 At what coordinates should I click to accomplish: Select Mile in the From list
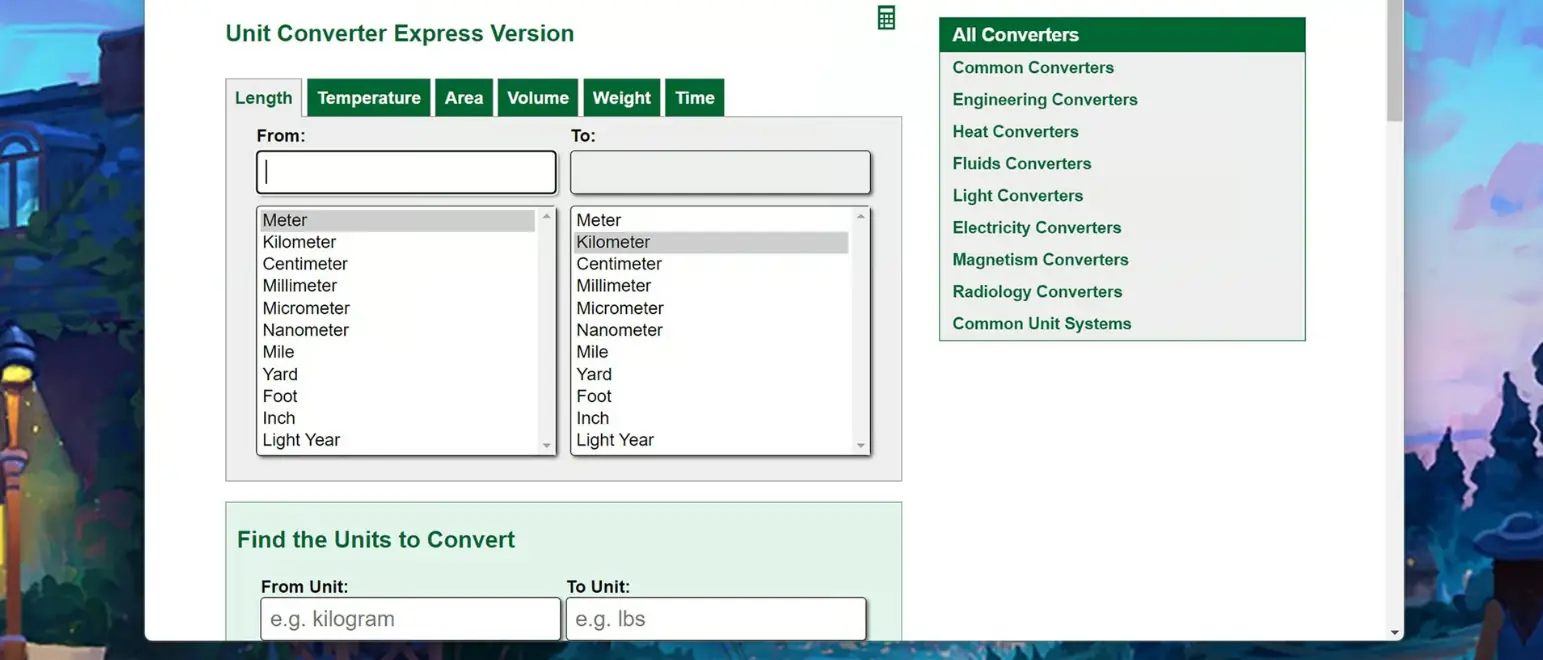click(x=398, y=352)
